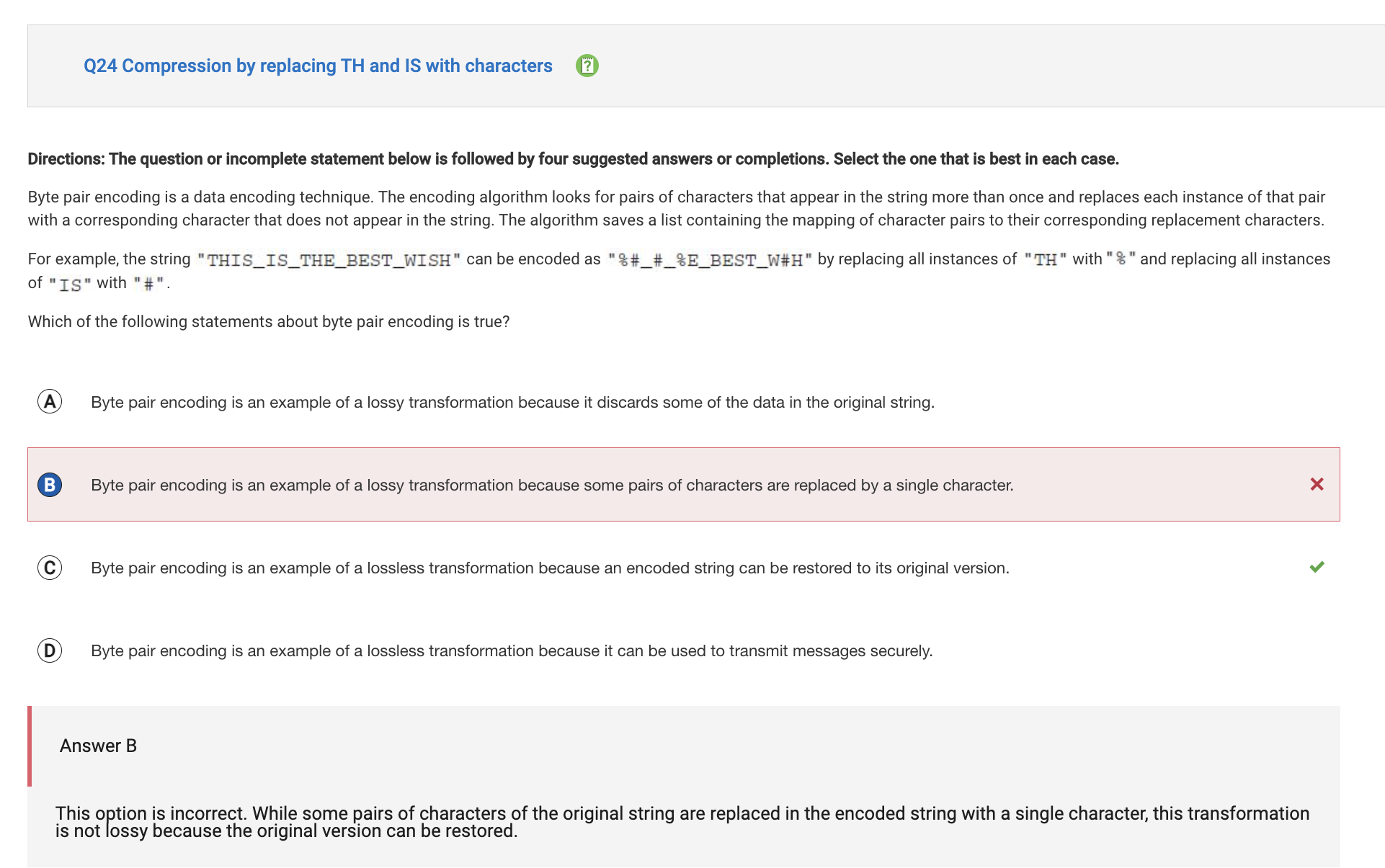
Task: Click answer text about pairs replaced by single character
Action: pyautogui.click(x=552, y=485)
